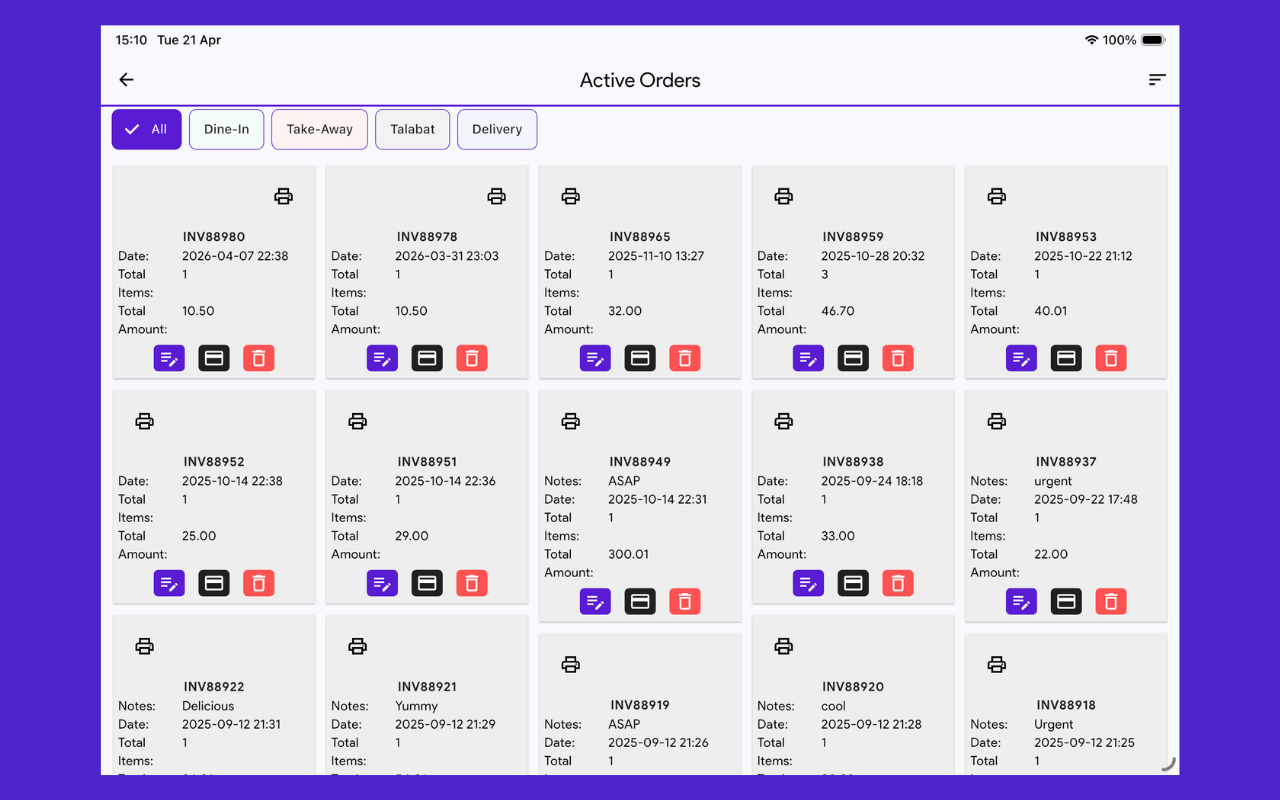This screenshot has width=1280, height=800.
Task: Delete order INV88965
Action: coord(685,358)
